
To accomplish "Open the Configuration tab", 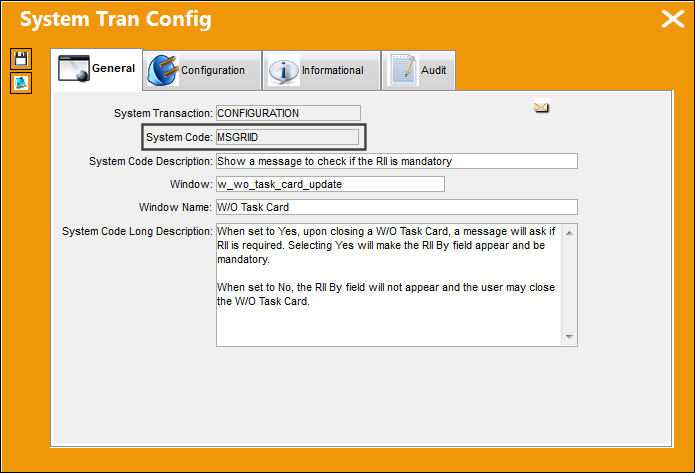I will (202, 70).
